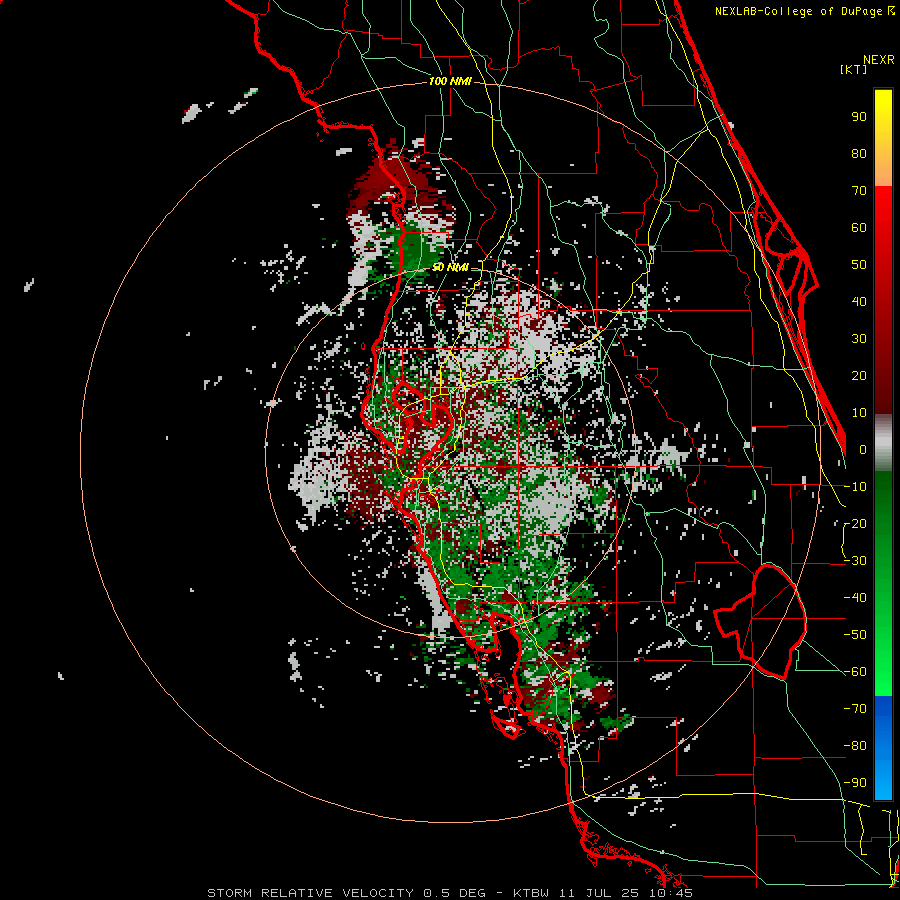Click the Storm Relative Velocity caption text
This screenshot has height=900, width=900.
[x=450, y=893]
